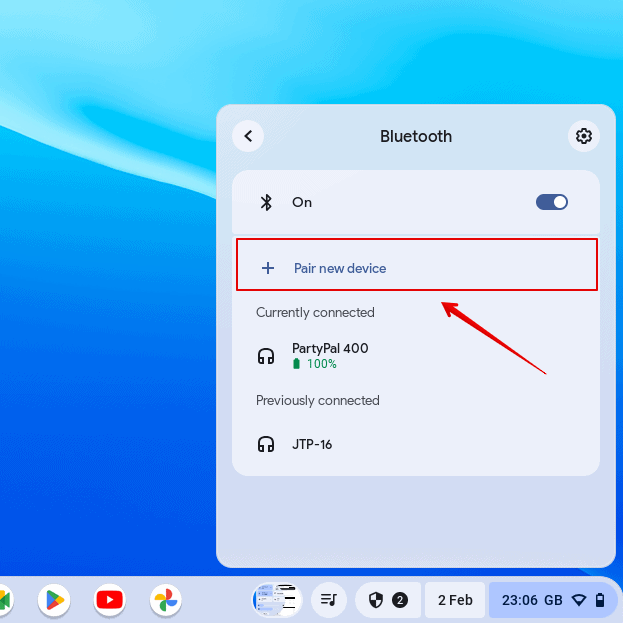Open Google Photos from the shelf

coord(166,600)
